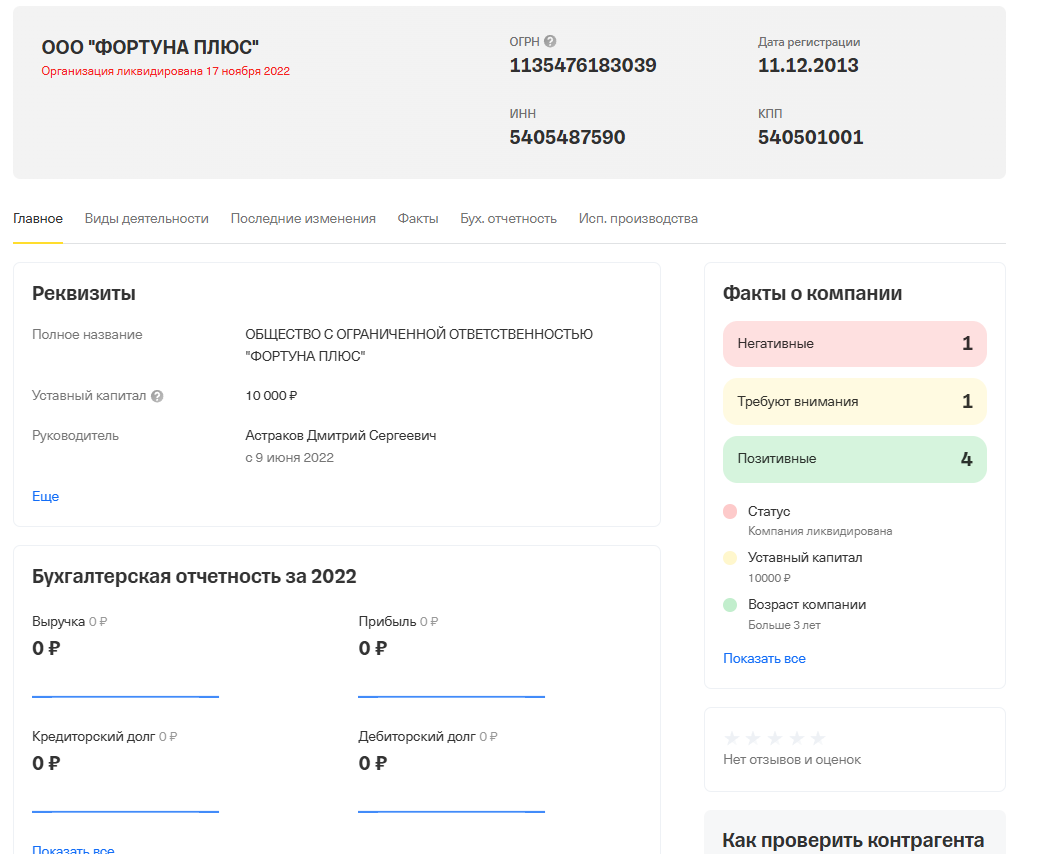Open the Позитивные facts badge
Viewport: 1063px width, 854px height.
click(x=854, y=458)
